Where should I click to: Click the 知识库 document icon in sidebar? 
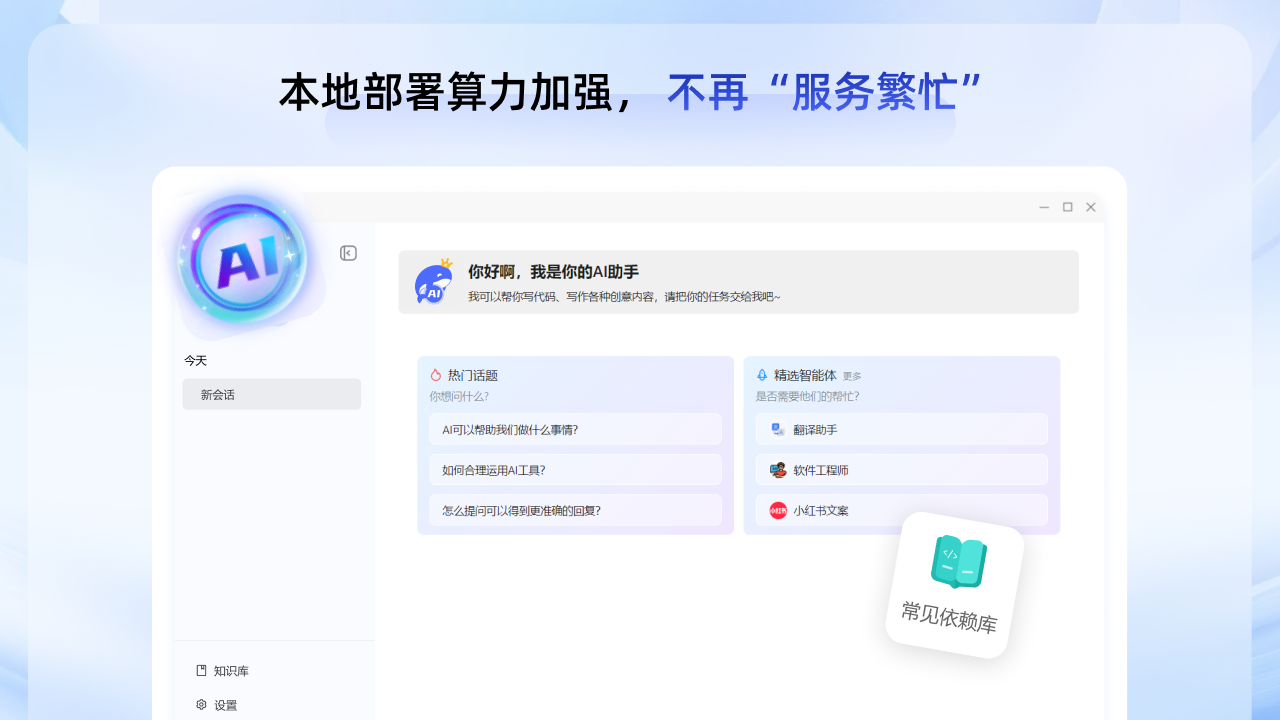click(x=202, y=671)
